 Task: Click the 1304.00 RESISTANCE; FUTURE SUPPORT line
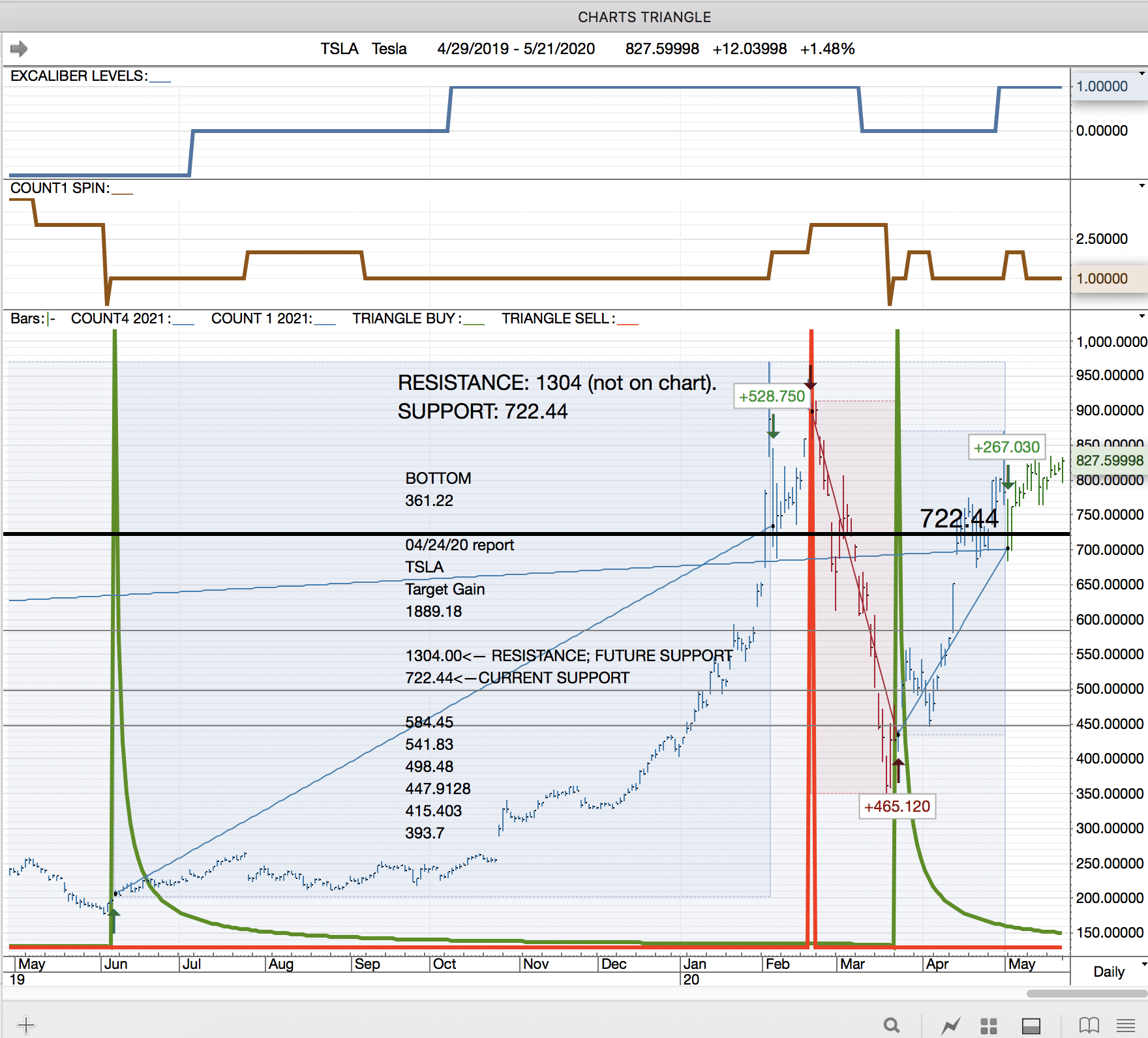point(569,656)
